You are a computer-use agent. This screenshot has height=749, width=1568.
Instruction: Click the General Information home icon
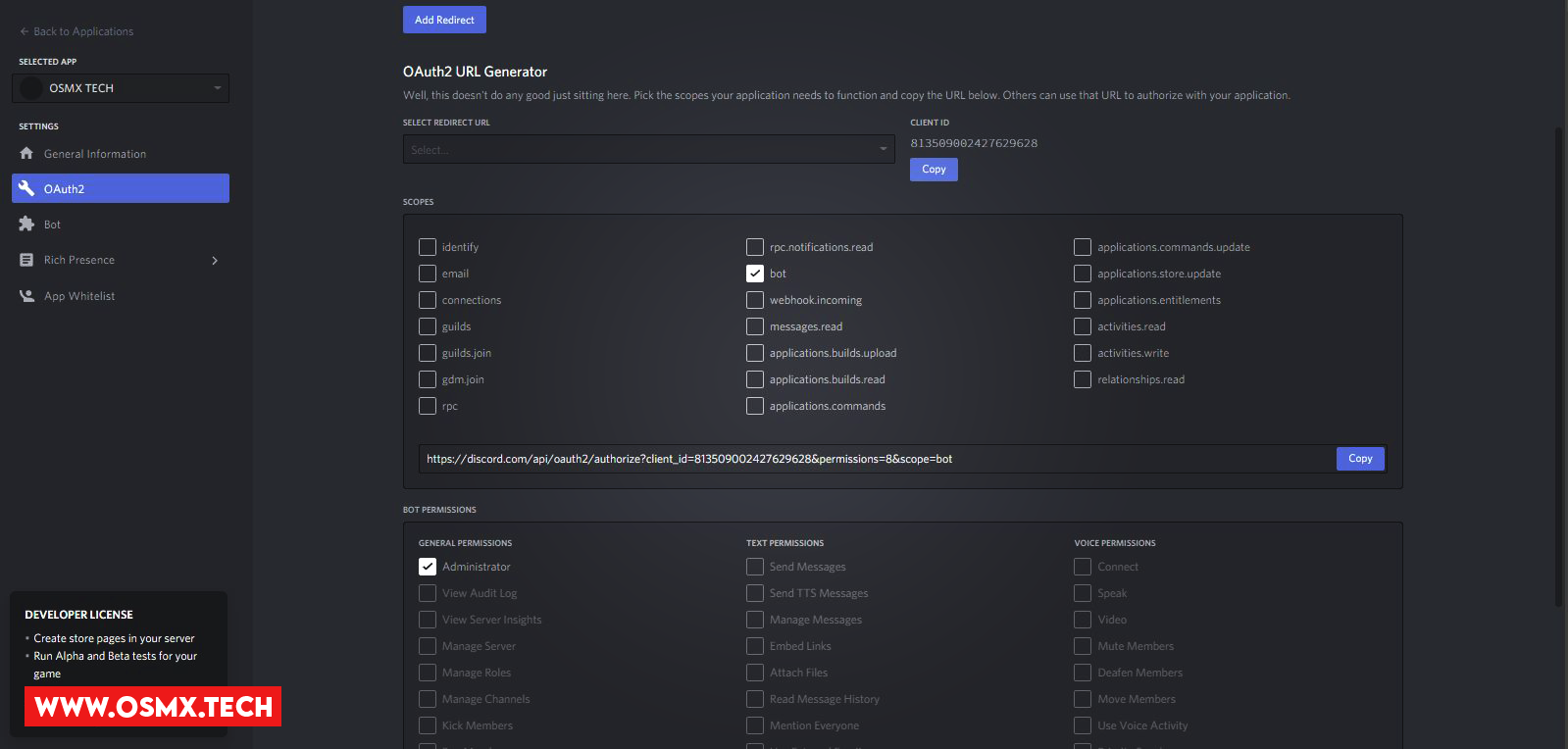point(26,153)
